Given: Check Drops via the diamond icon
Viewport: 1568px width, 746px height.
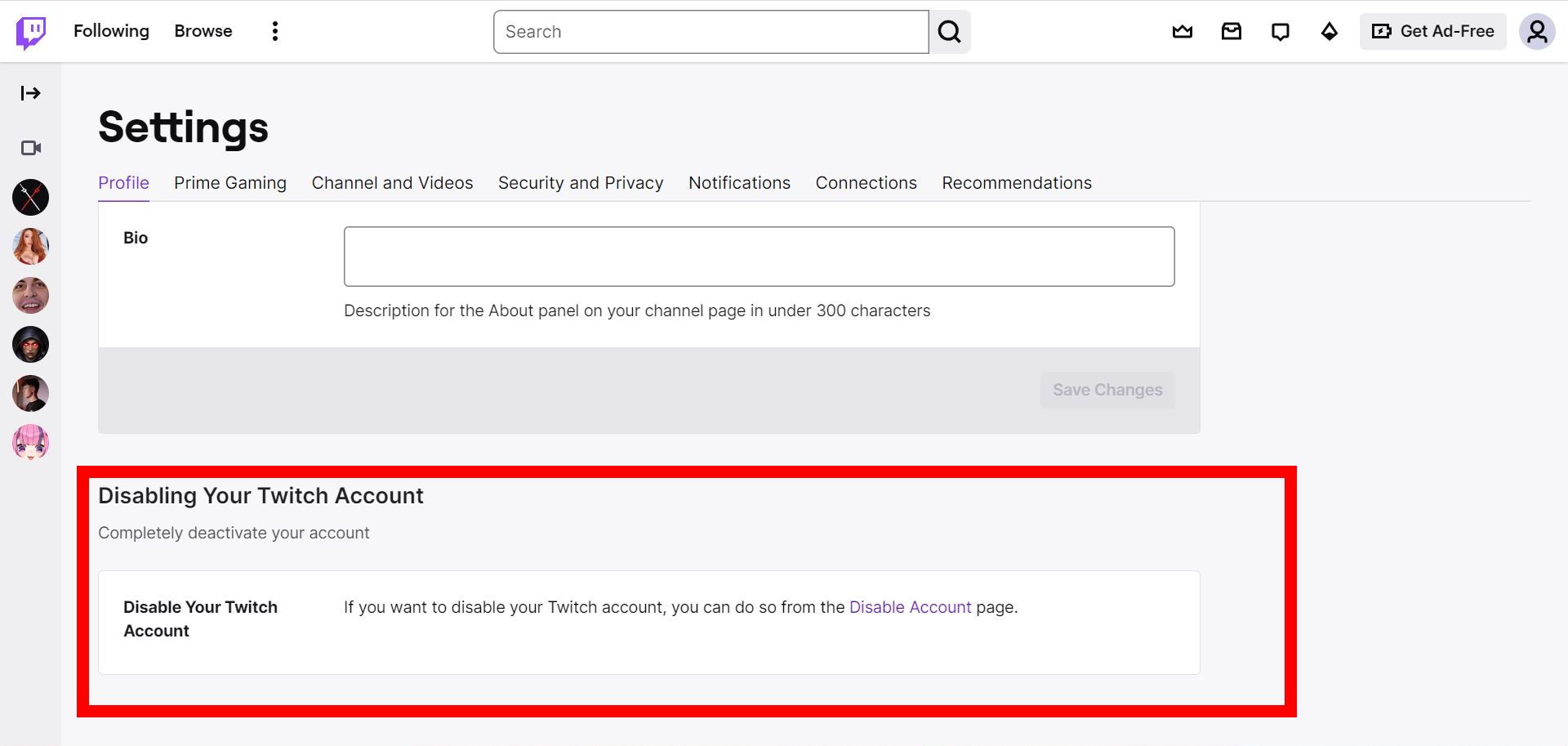Looking at the screenshot, I should pyautogui.click(x=1329, y=31).
